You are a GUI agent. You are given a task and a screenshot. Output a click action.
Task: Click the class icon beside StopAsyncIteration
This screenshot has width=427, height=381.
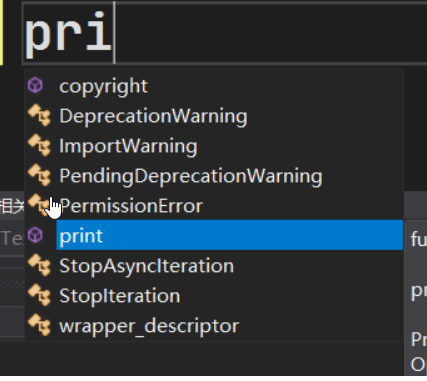(x=39, y=265)
